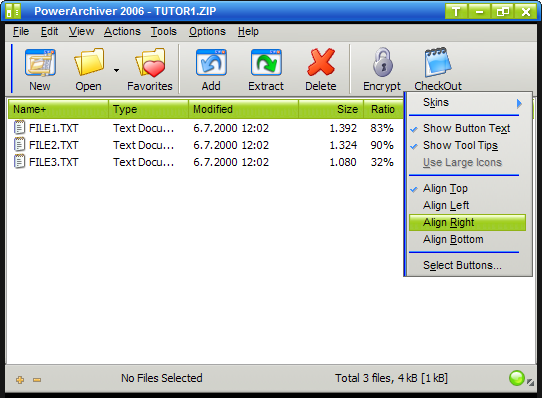
Task: Toggle Show Button Text option
Action: [467, 128]
